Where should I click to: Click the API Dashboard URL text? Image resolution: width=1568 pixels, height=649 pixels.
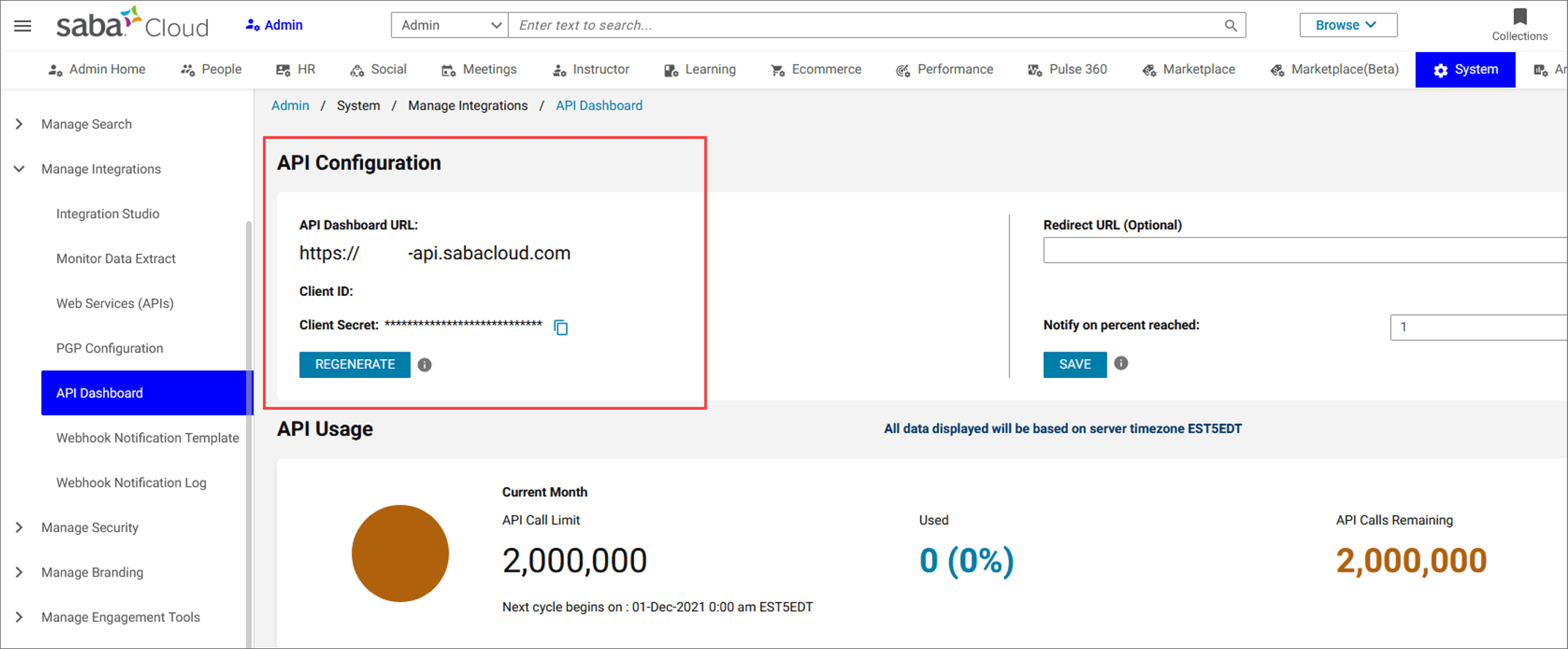[435, 254]
